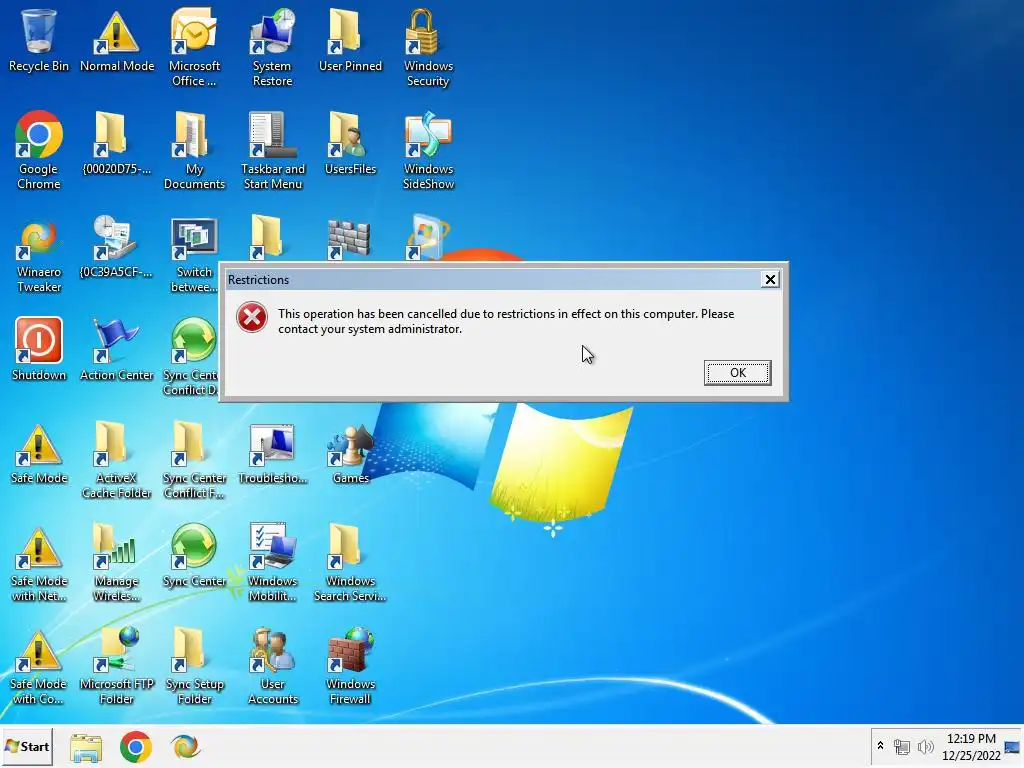Click OK in the Restrictions dialog
The image size is (1024, 768).
pyautogui.click(x=737, y=372)
